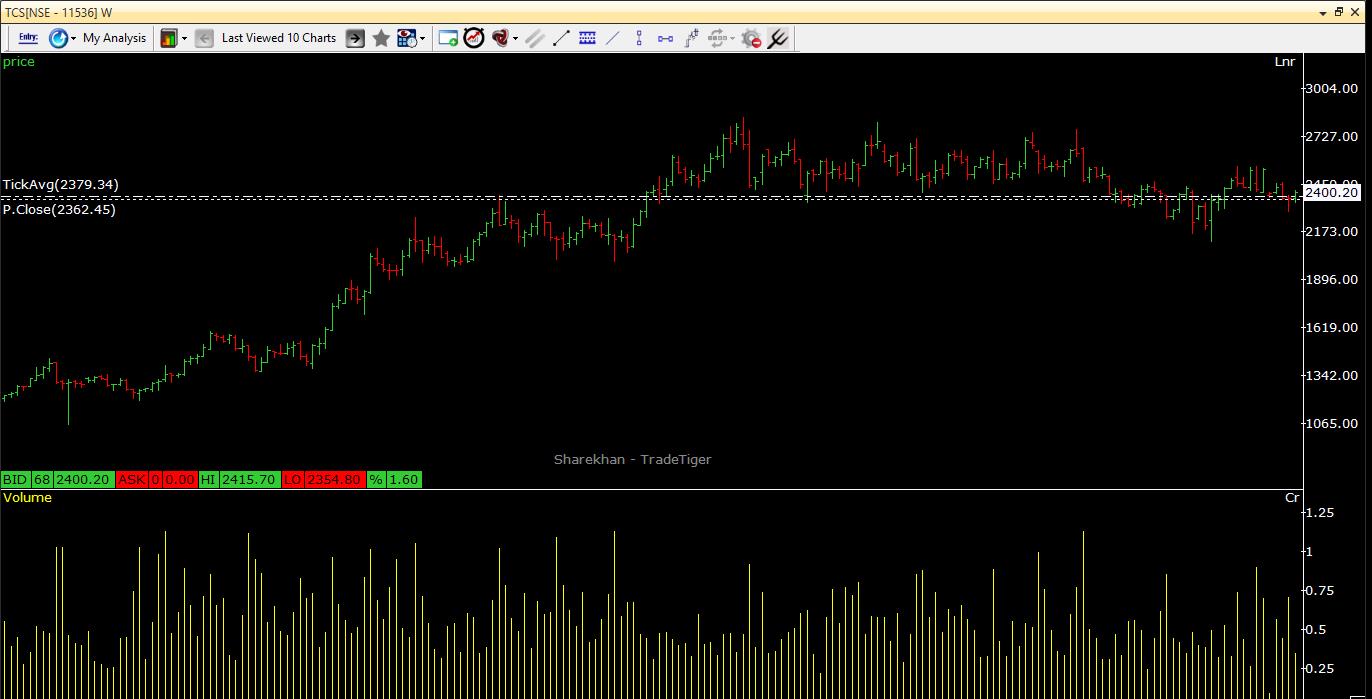Expand the chart type dropdown arrow
1372x699 pixels.
(x=184, y=38)
